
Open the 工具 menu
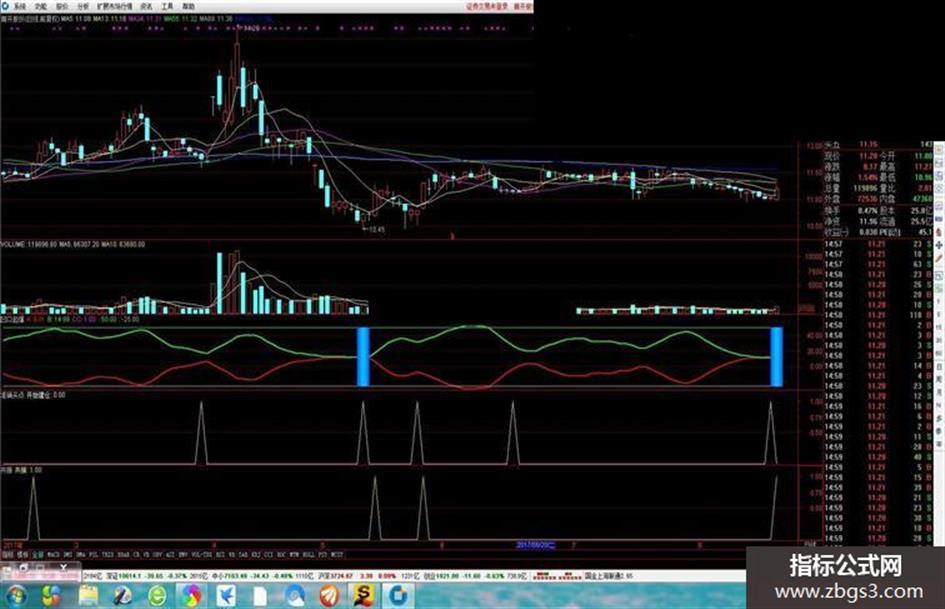[x=168, y=6]
